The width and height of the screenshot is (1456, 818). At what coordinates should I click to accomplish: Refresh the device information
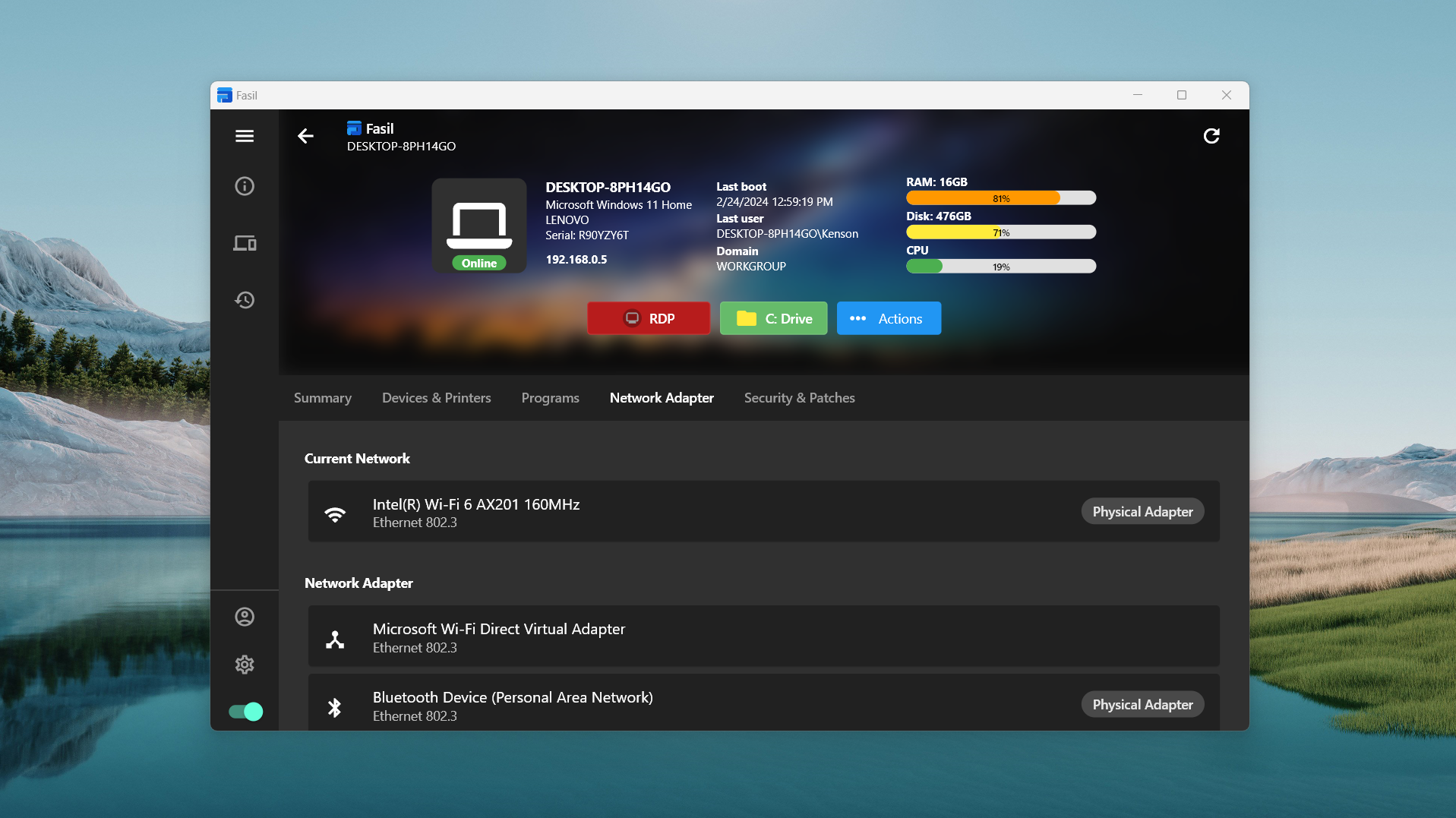1211,136
